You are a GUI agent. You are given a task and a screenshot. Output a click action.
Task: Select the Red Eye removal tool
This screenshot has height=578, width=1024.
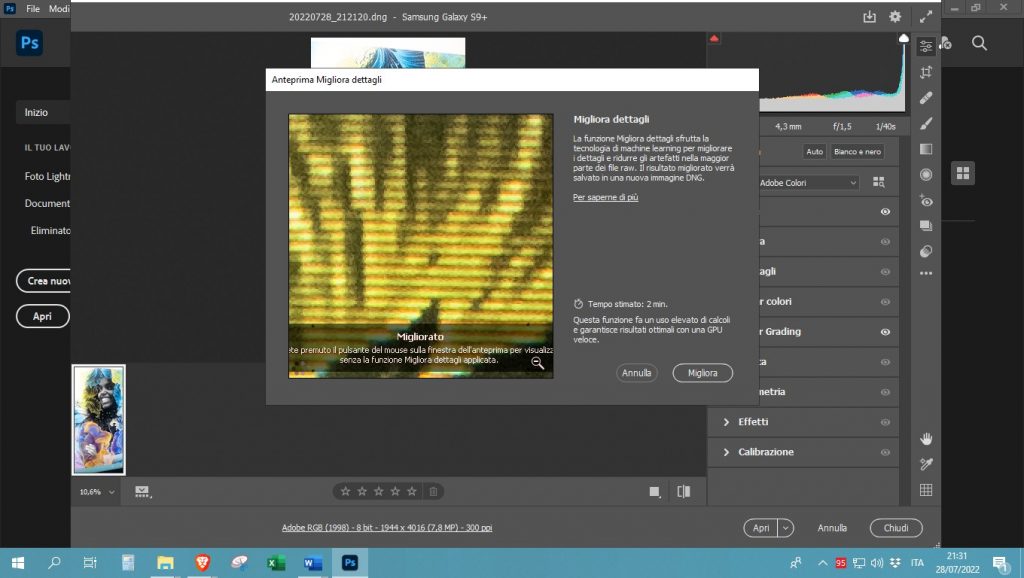926,201
